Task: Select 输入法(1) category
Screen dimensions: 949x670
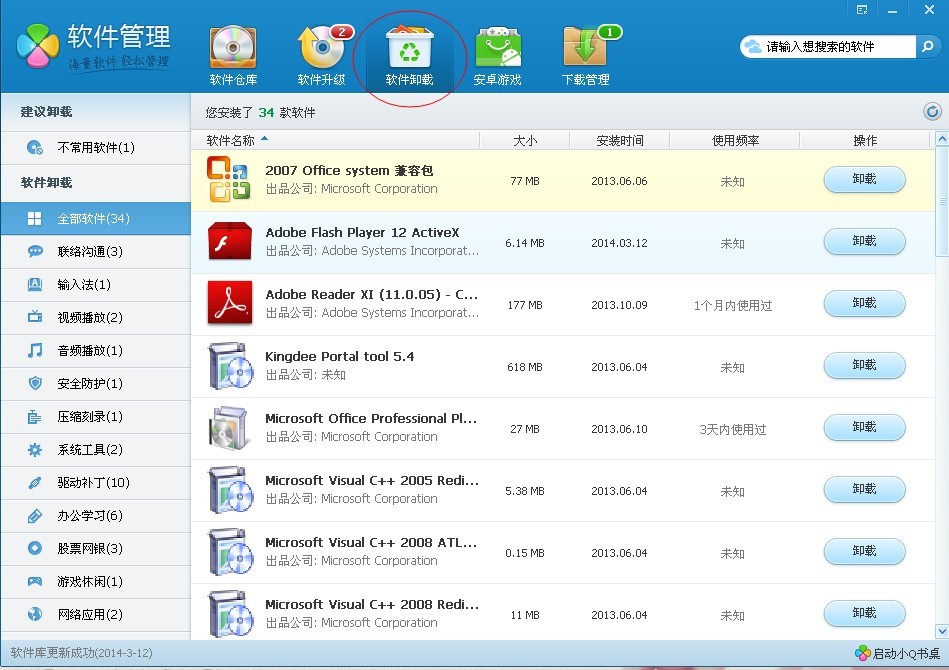Action: (x=96, y=284)
